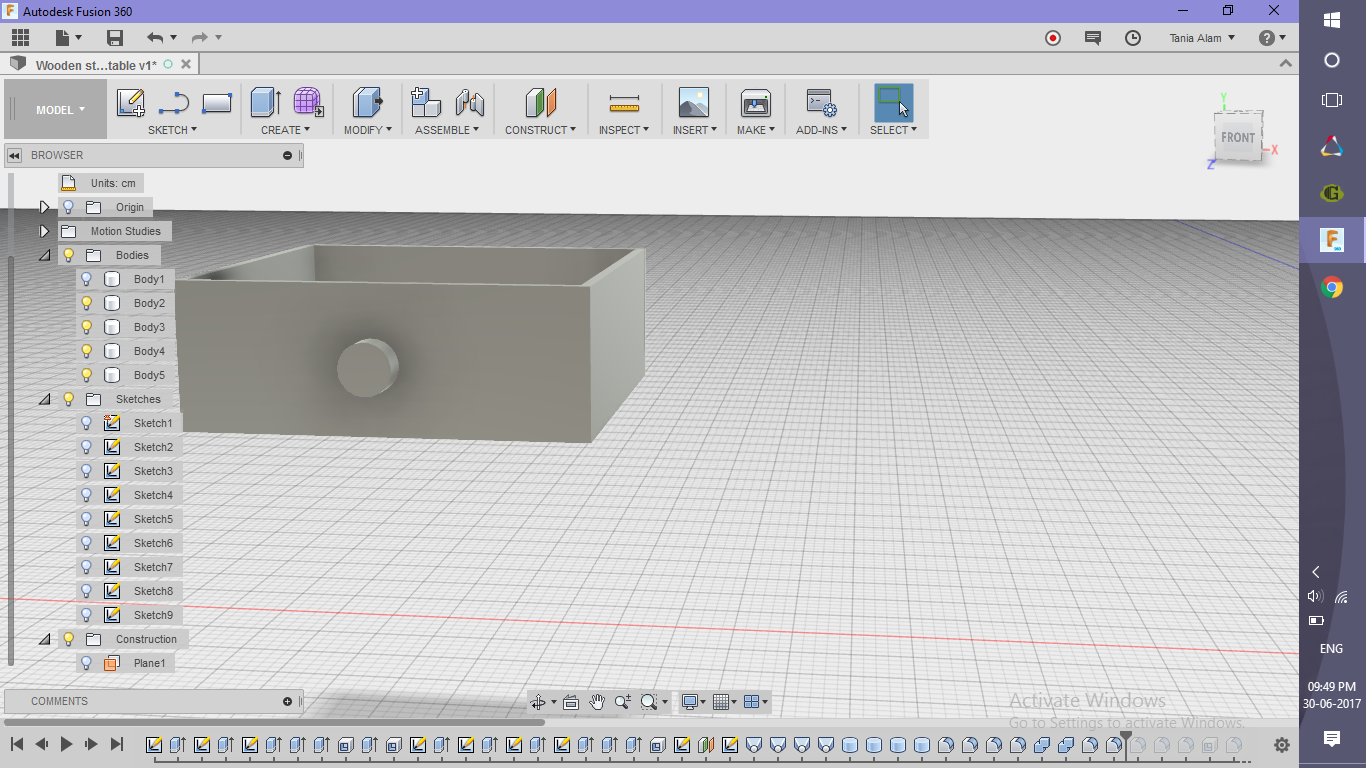Expand the Motion Studies folder
Screen dimensions: 1366x768
pyautogui.click(x=44, y=231)
